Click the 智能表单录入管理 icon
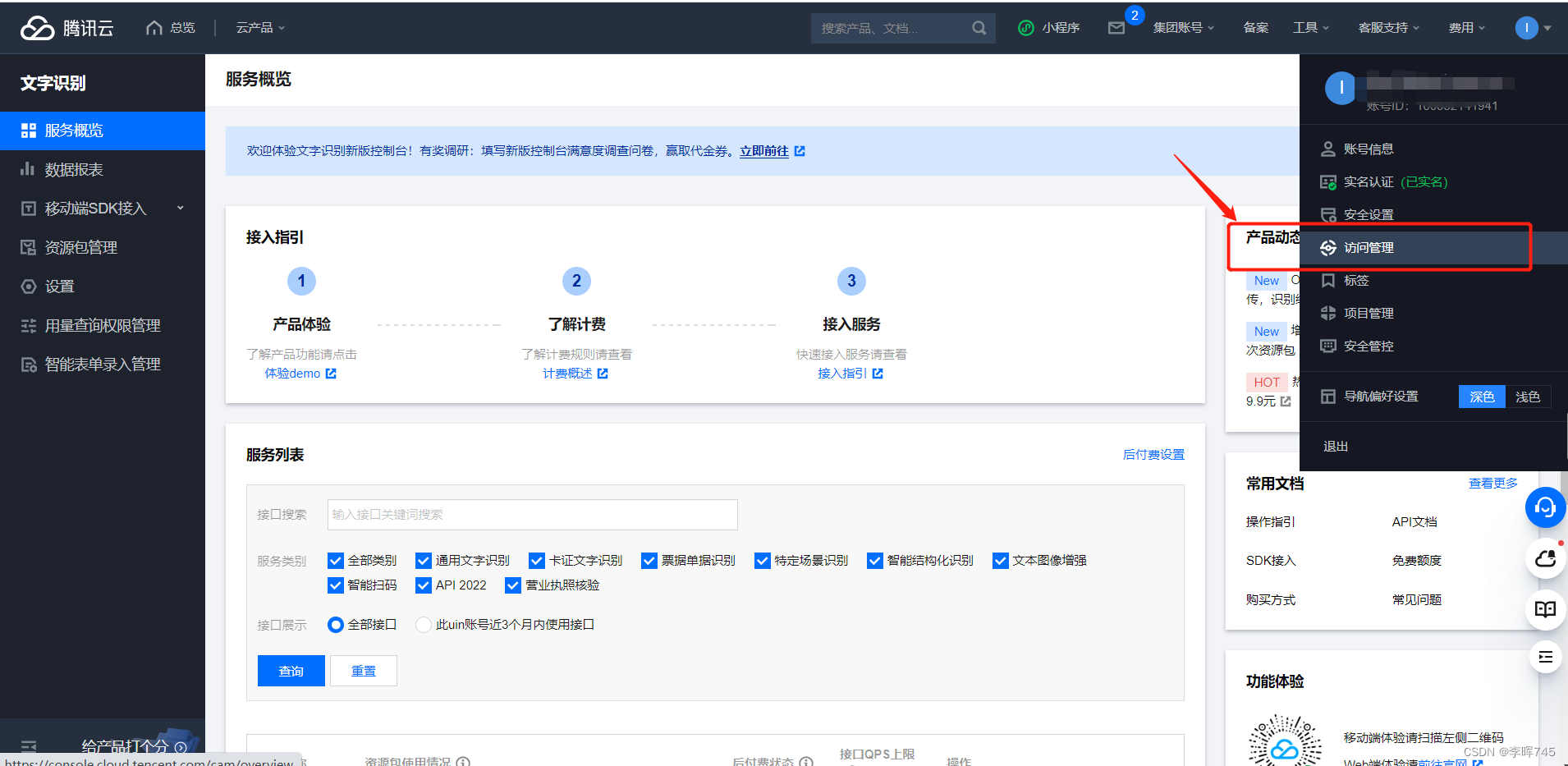 [28, 365]
